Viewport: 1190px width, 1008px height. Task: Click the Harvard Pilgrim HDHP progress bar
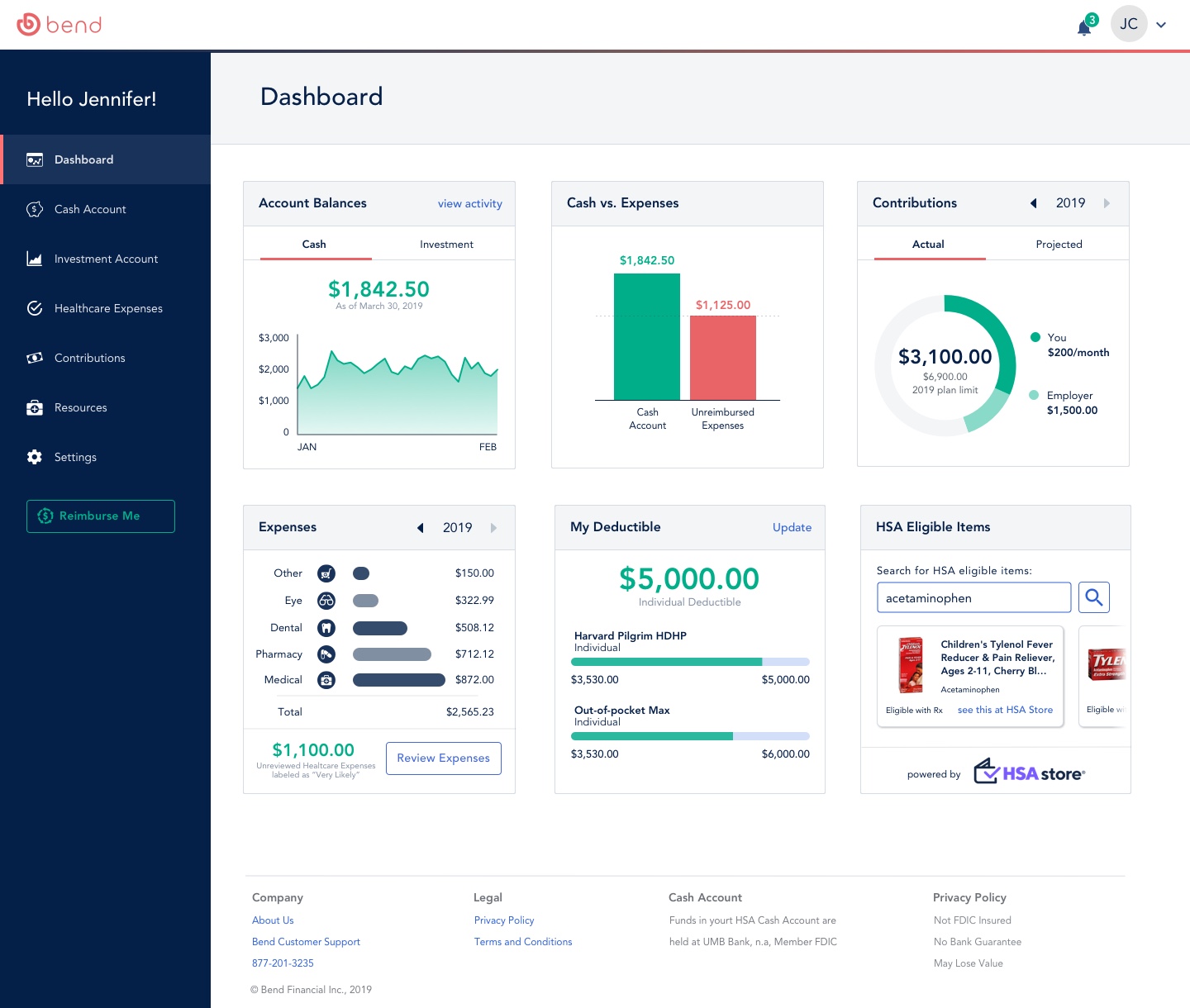(x=692, y=662)
